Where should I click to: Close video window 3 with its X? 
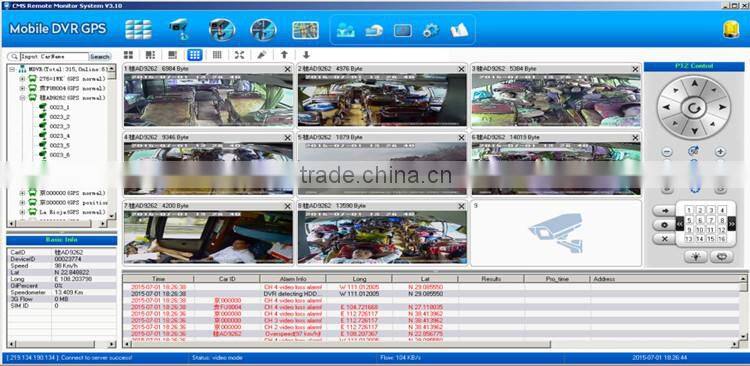click(635, 69)
